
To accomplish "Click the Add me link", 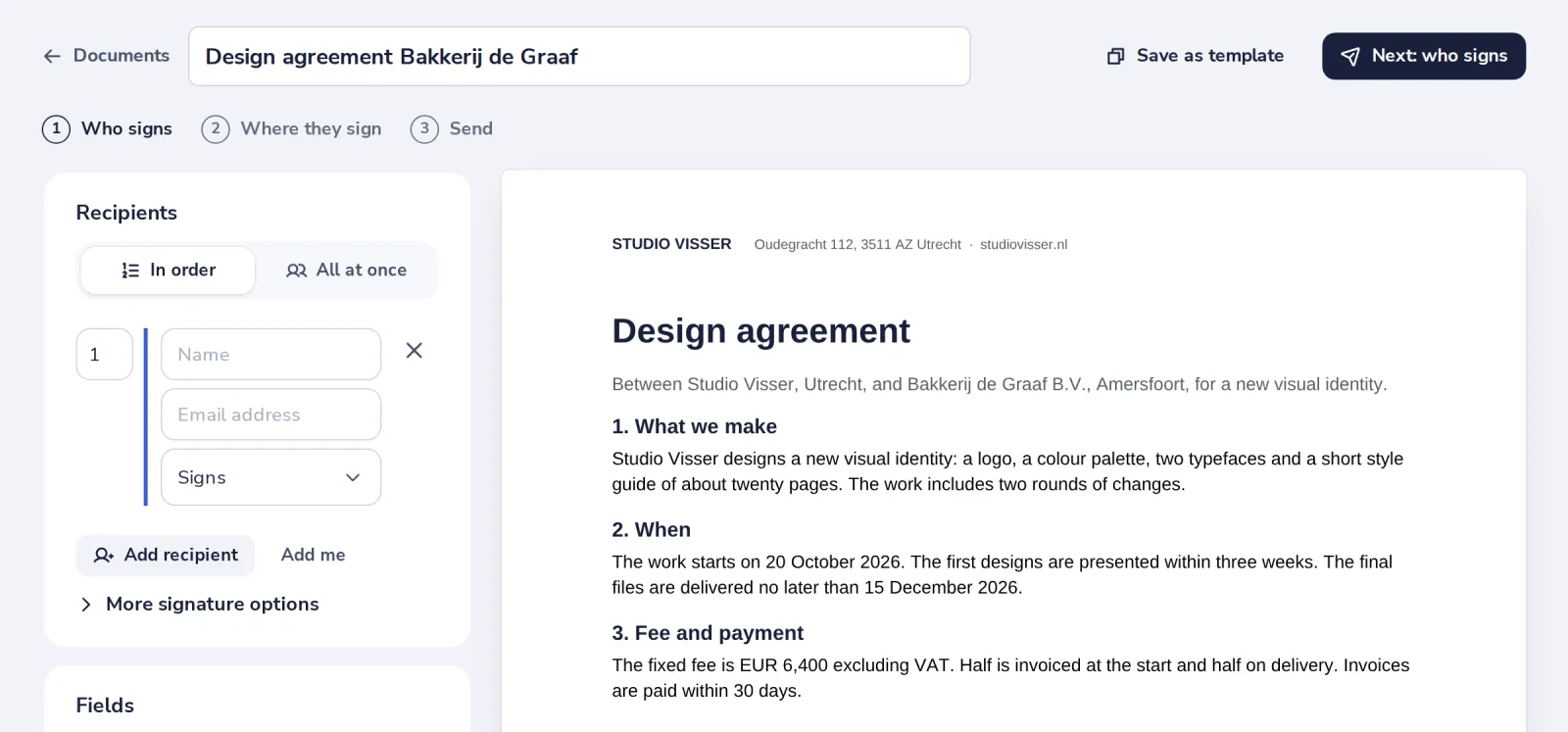I will [x=313, y=556].
